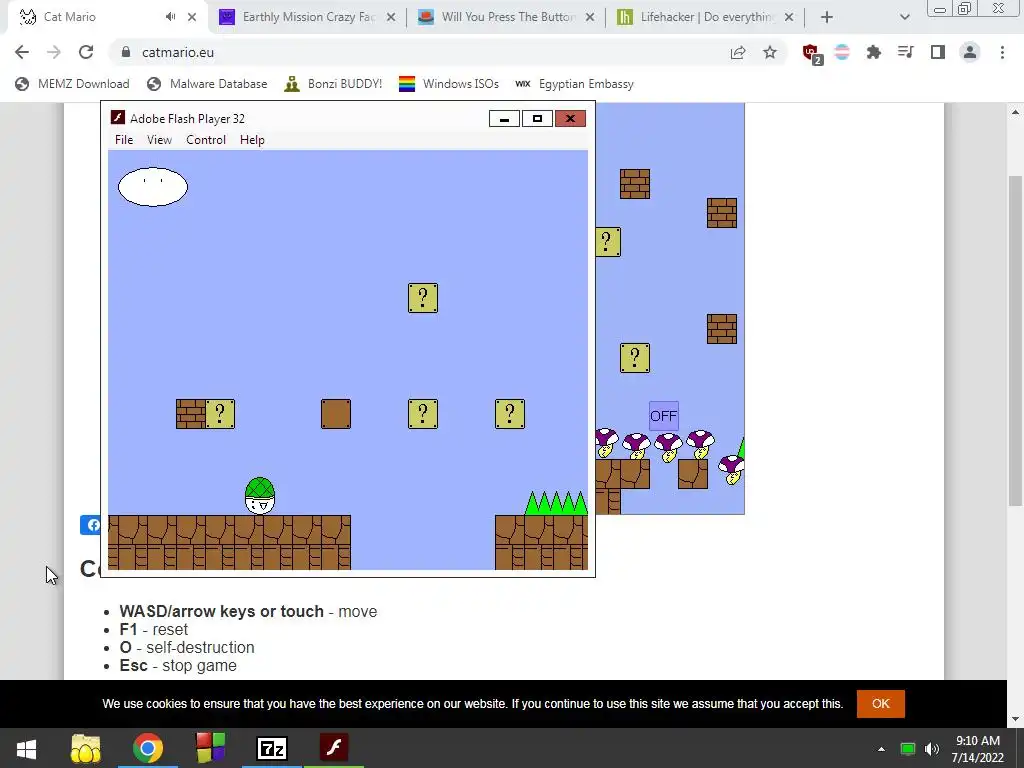
Task: Share this page via share icon
Action: [738, 52]
